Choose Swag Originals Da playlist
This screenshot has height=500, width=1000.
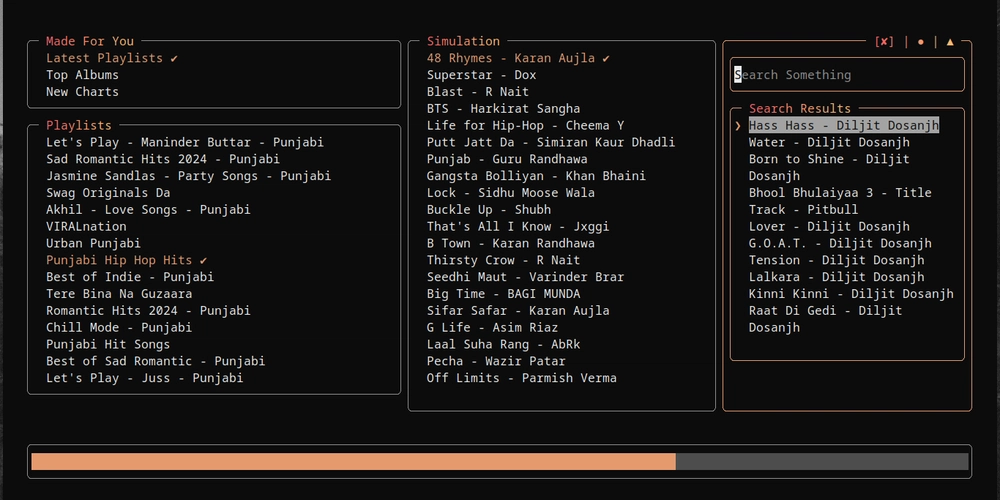[108, 193]
